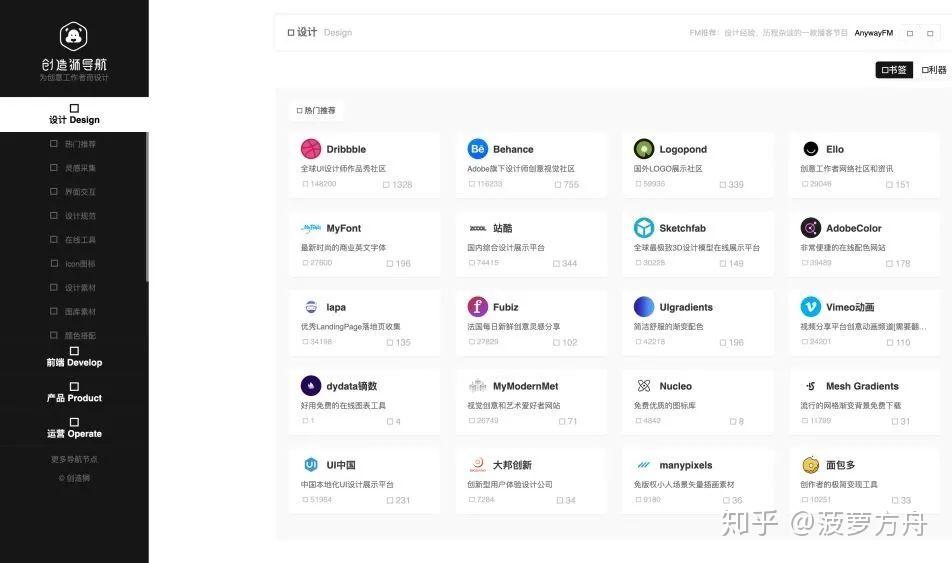Screen dimensions: 952x563
Task: Click the 178 count on AdobeColor card
Action: click(x=898, y=264)
